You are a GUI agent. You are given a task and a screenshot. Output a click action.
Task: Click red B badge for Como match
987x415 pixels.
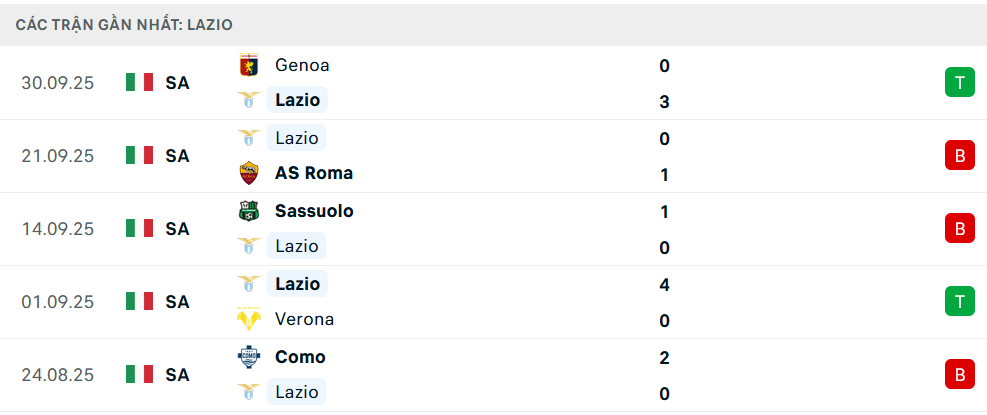click(x=959, y=374)
